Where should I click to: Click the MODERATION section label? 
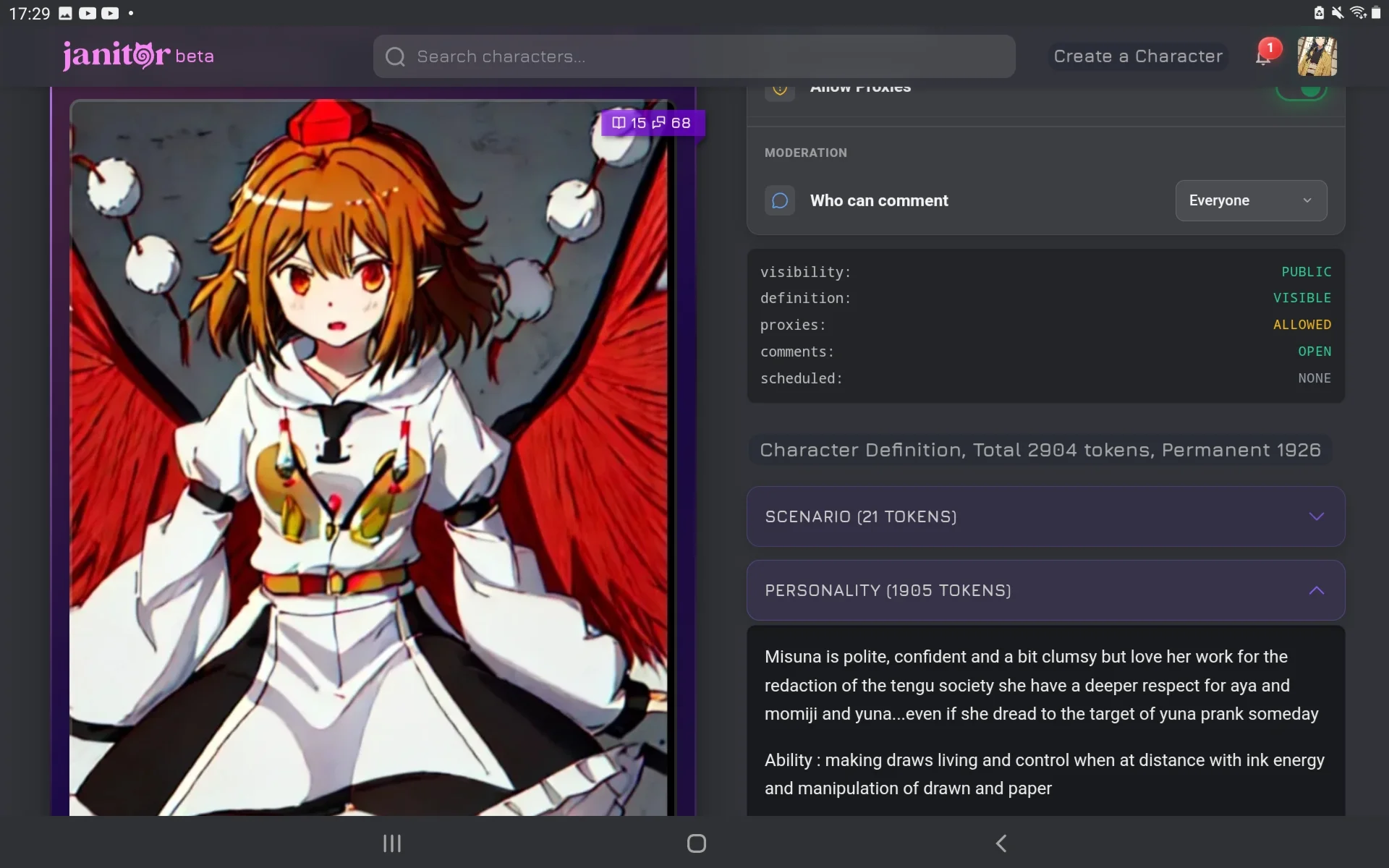pyautogui.click(x=805, y=153)
